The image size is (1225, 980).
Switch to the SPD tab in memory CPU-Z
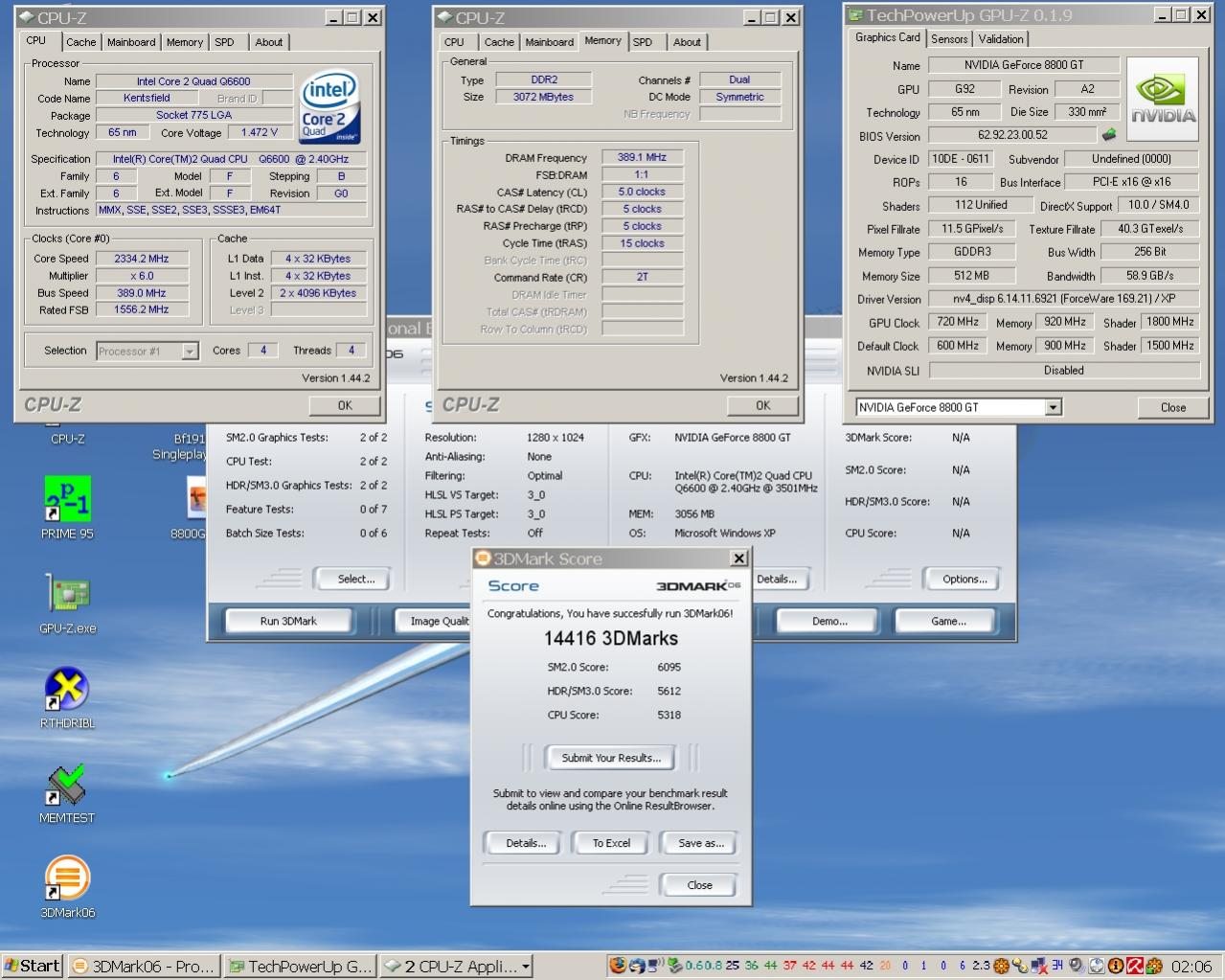pos(643,42)
